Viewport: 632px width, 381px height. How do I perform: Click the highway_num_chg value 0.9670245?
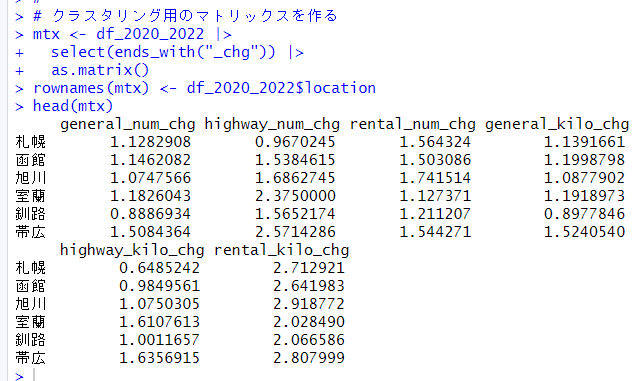tap(295, 142)
